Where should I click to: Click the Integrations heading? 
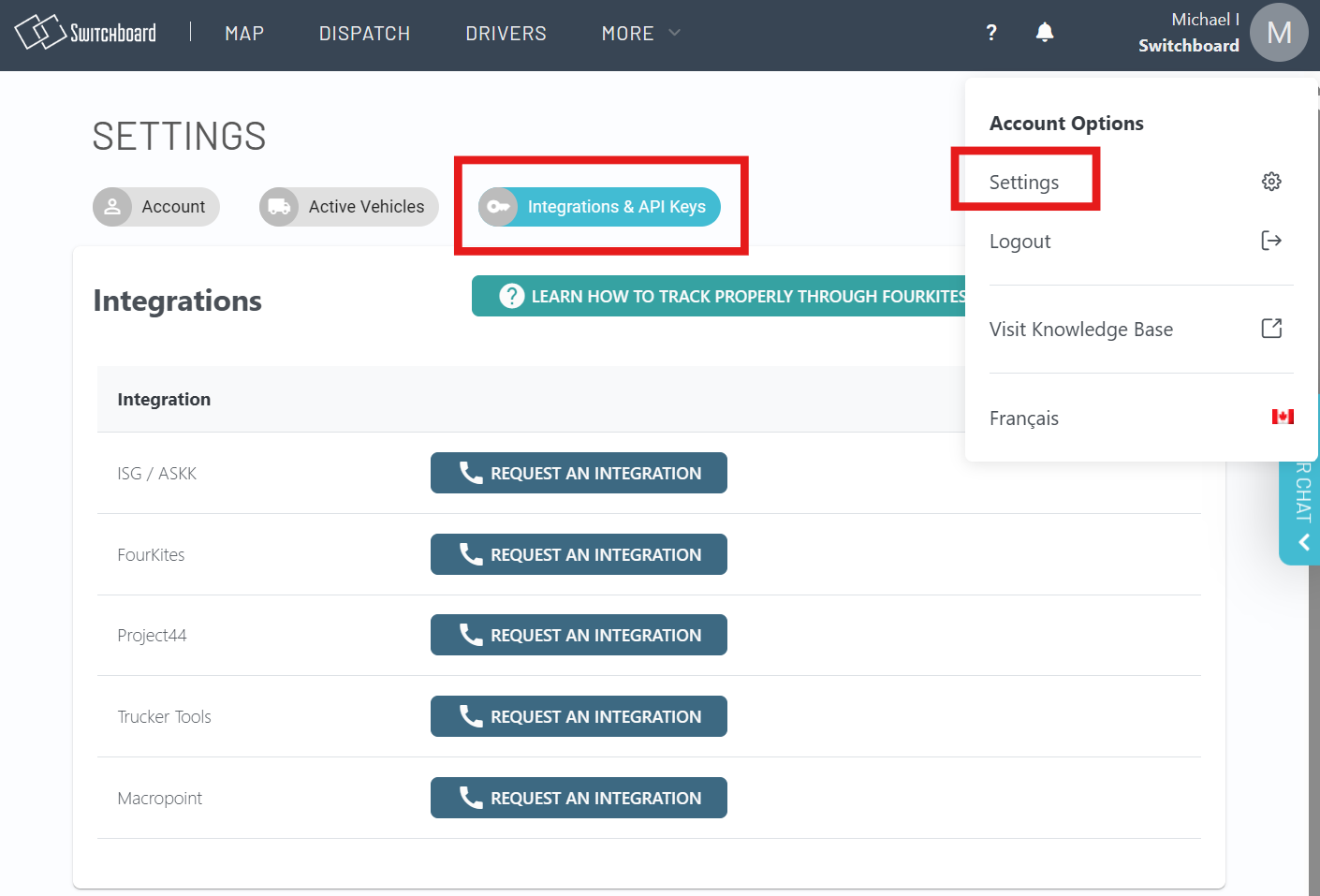(x=178, y=301)
